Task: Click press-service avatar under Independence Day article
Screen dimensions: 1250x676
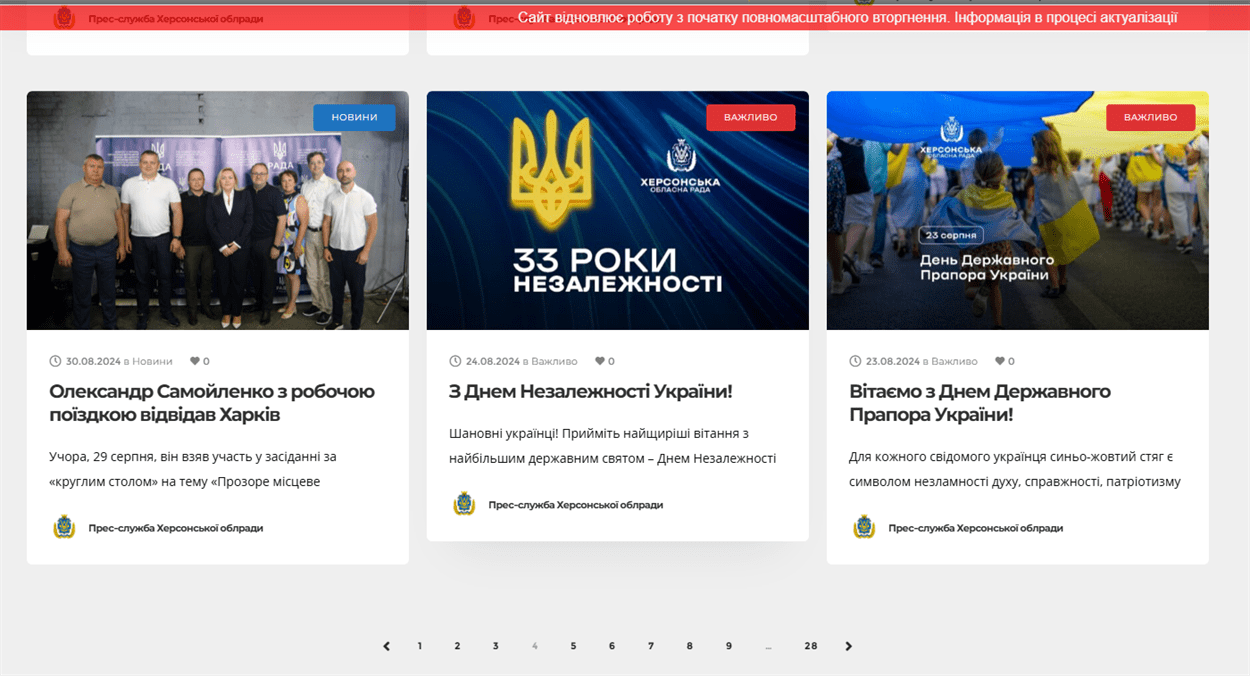Action: pos(464,504)
